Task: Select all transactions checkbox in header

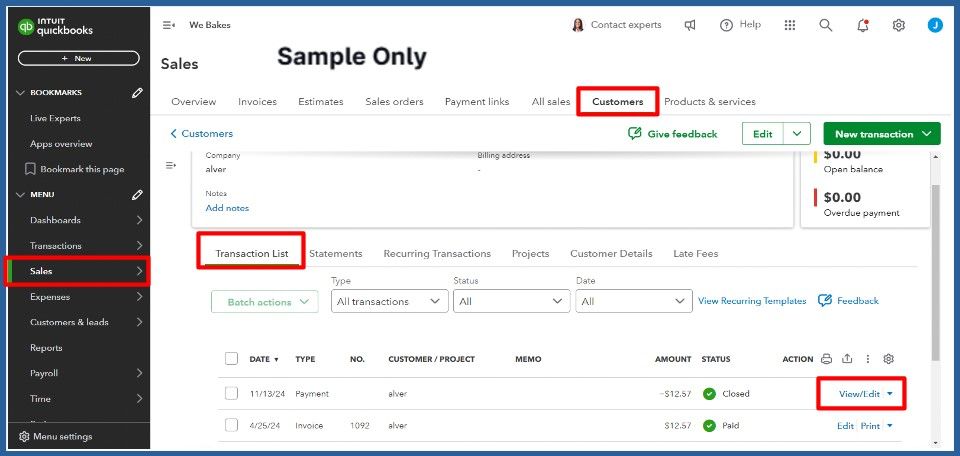Action: (x=231, y=359)
